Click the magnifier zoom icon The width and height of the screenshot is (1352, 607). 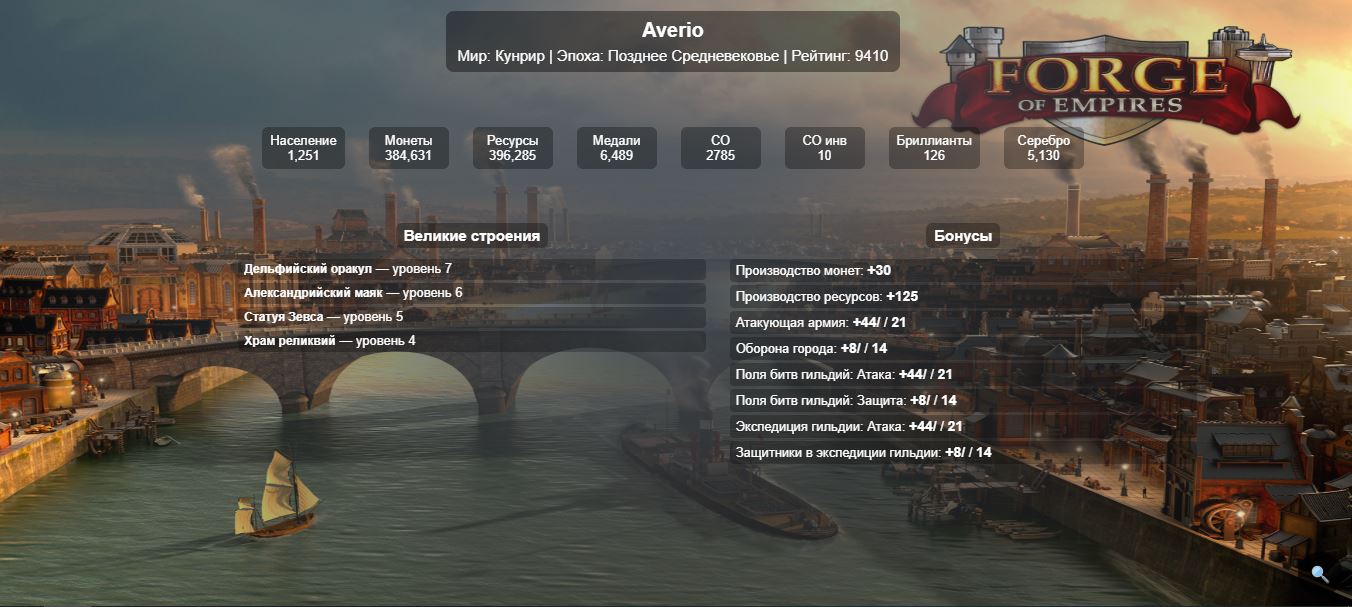click(1320, 574)
